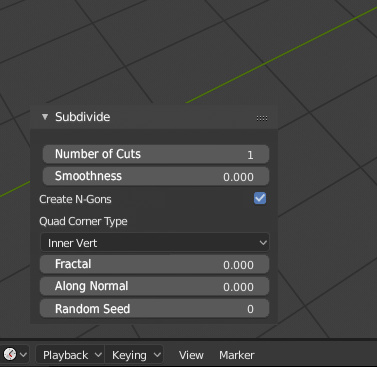Open the timeline editor type selector
The width and height of the screenshot is (377, 367).
(x=15, y=354)
